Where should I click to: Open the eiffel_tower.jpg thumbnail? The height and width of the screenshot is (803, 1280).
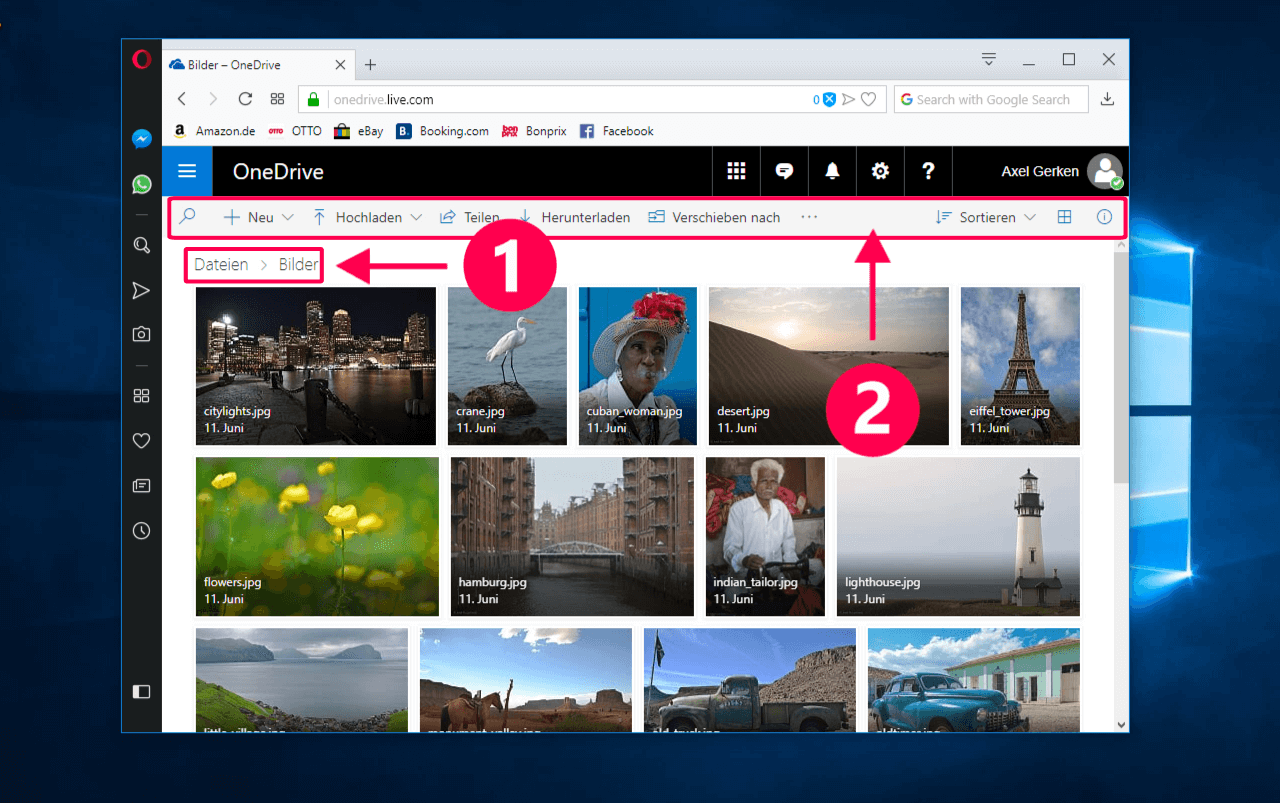coord(1020,366)
